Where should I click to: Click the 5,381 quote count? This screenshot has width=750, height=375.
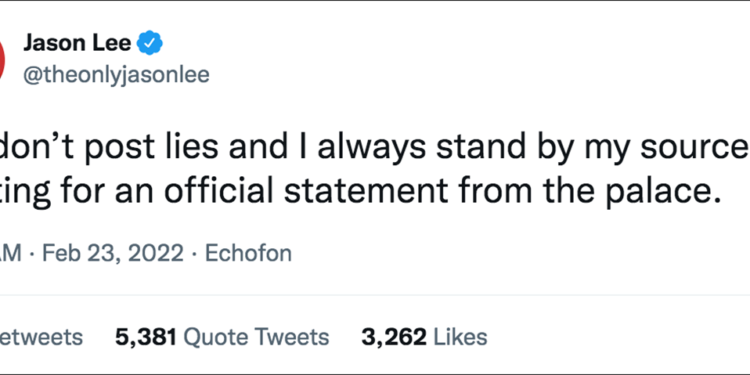[146, 338]
